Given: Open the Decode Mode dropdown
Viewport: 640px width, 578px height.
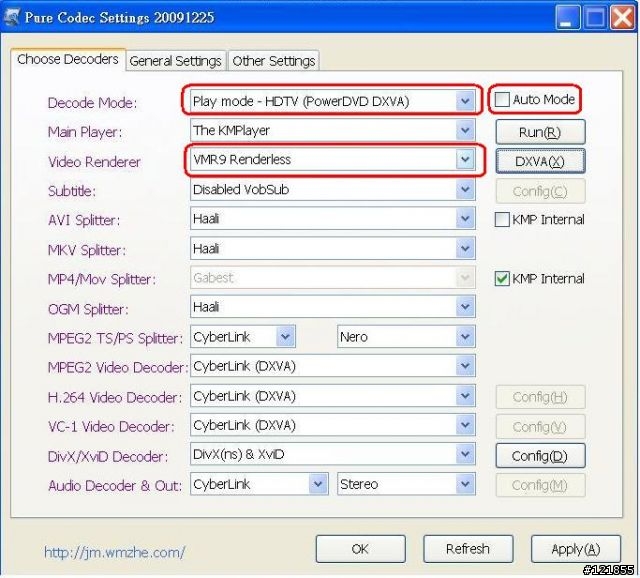Looking at the screenshot, I should coord(465,101).
